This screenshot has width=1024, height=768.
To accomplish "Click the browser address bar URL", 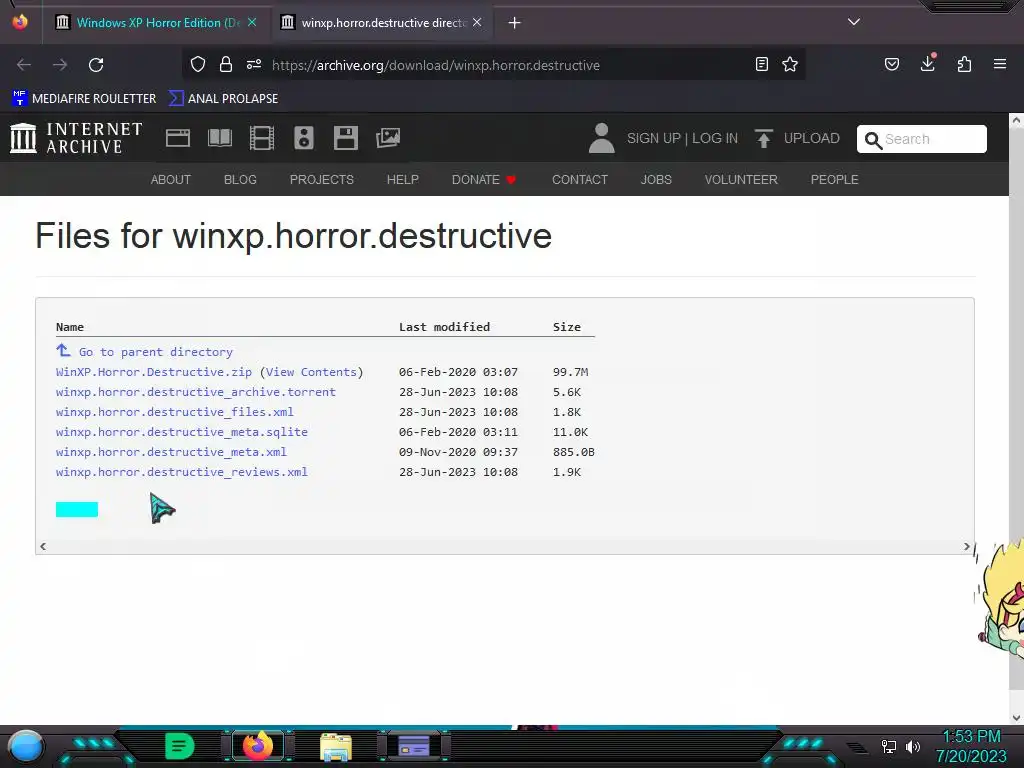I will [x=436, y=65].
